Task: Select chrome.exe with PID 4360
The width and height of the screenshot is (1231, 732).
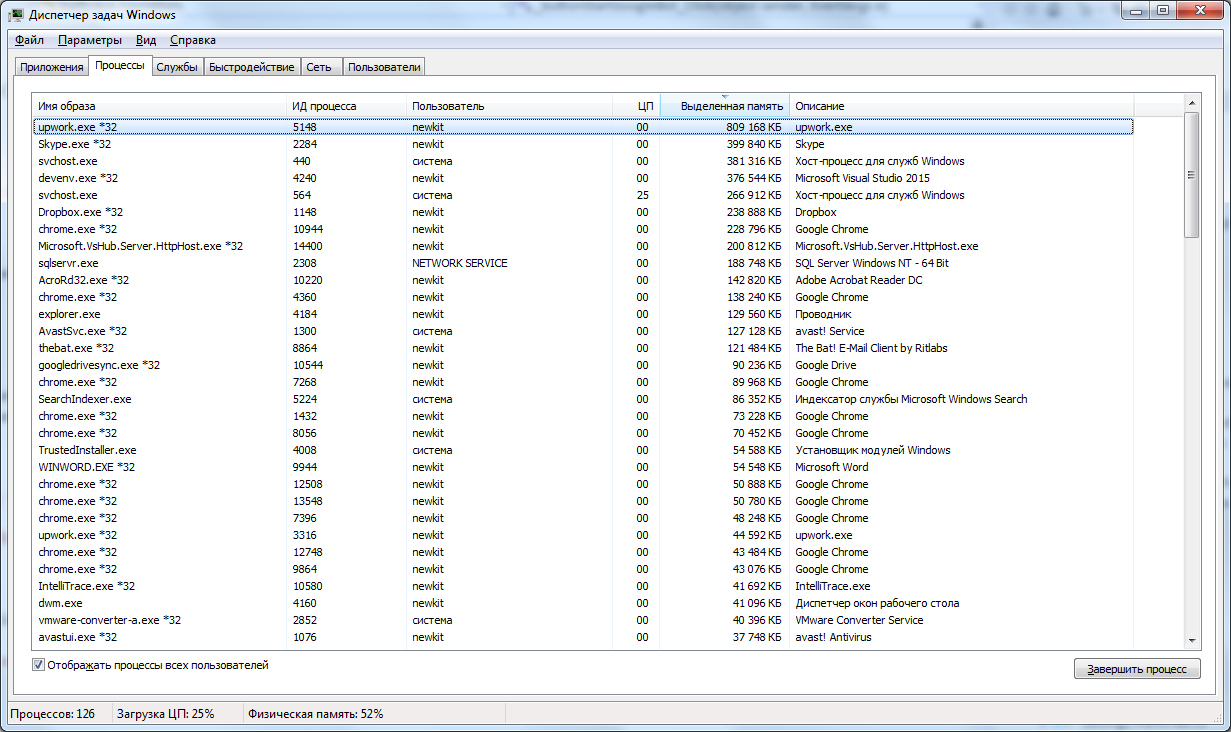Action: tap(583, 297)
